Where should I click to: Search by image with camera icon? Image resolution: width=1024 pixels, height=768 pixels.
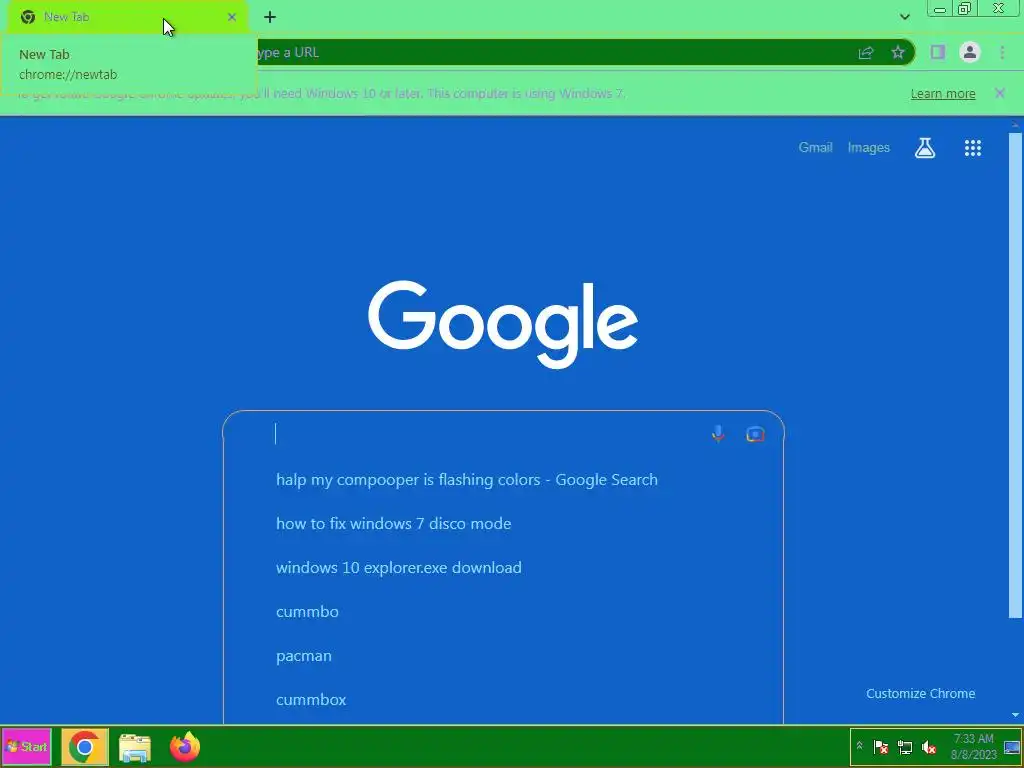click(x=756, y=434)
